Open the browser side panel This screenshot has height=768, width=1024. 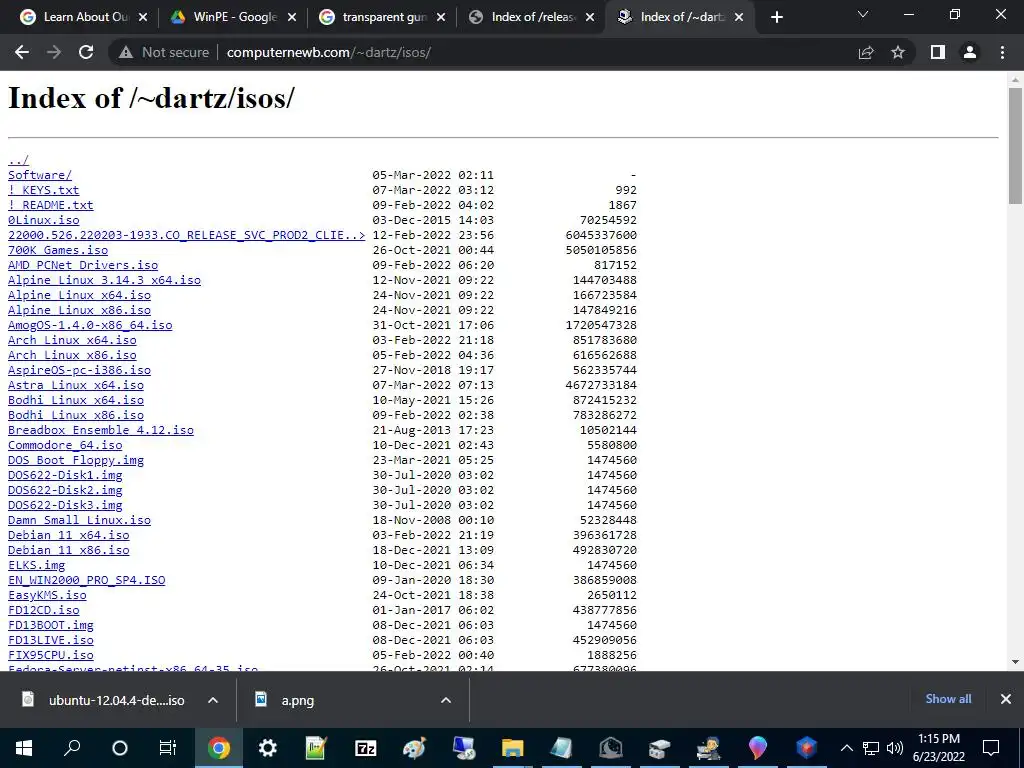click(x=938, y=52)
